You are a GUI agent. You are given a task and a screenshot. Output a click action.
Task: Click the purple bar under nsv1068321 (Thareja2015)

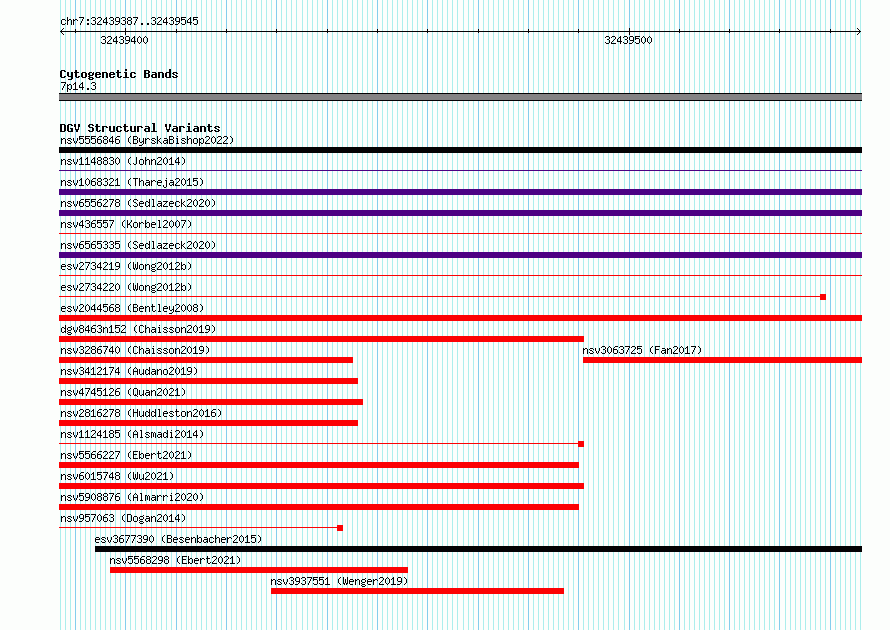tap(460, 192)
